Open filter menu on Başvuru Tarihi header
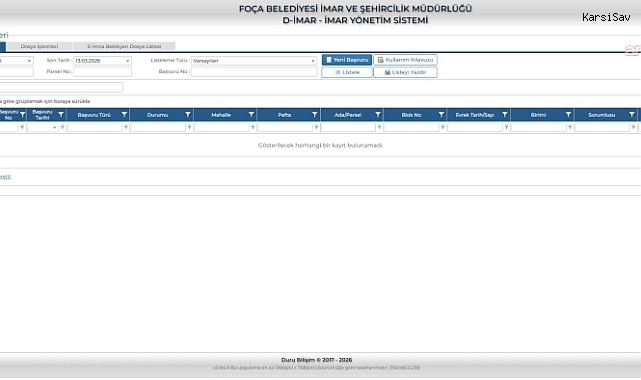 [x=61, y=115]
